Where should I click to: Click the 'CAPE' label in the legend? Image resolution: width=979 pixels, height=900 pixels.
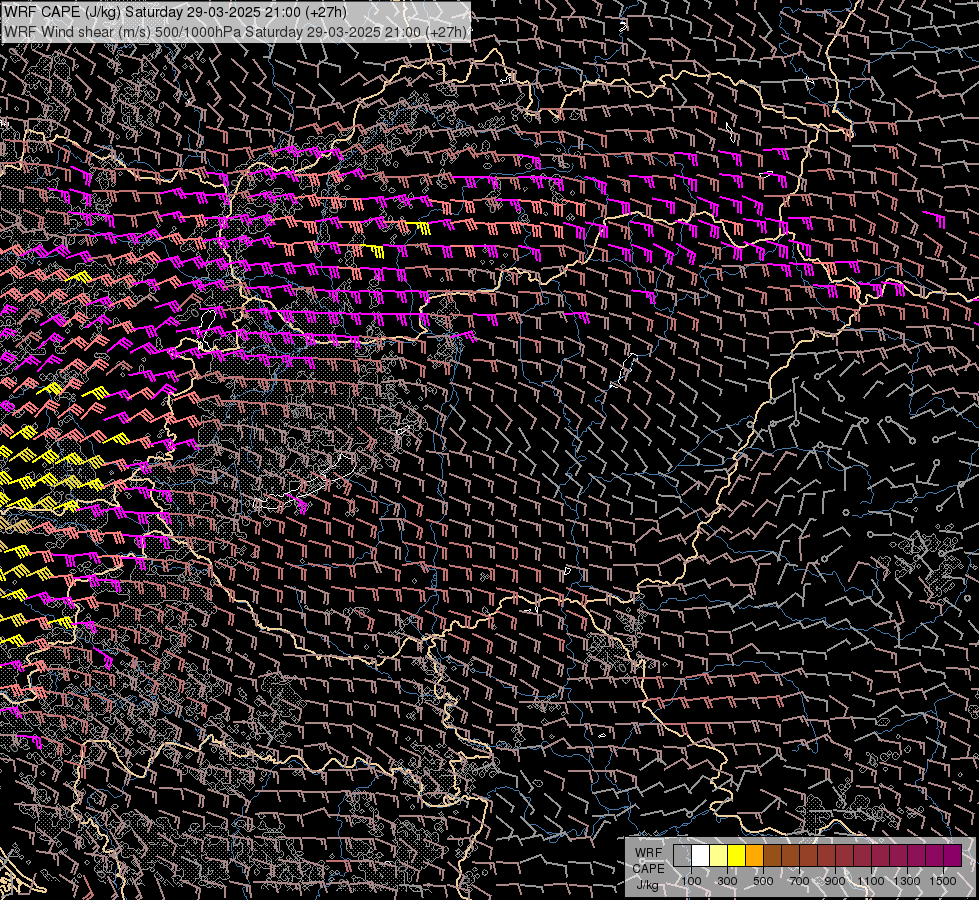click(649, 868)
